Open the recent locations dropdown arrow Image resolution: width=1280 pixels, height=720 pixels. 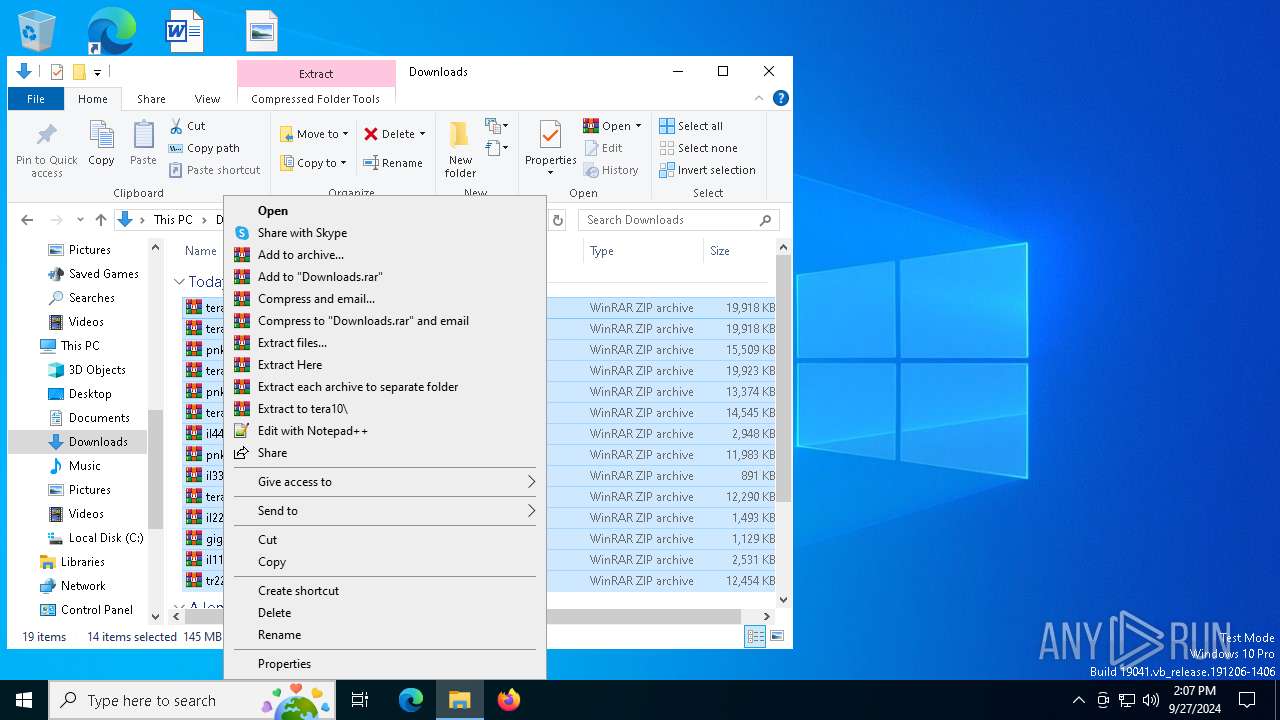pyautogui.click(x=80, y=220)
